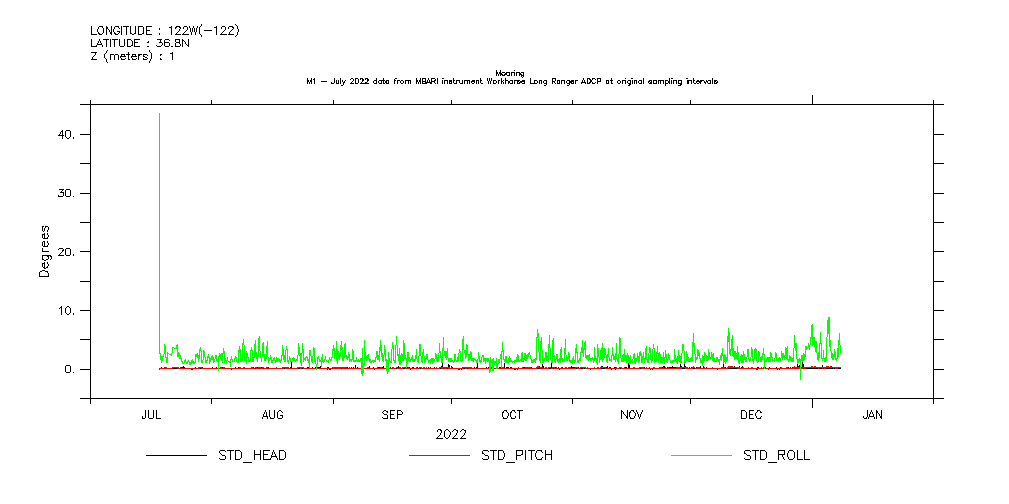The height and width of the screenshot is (504, 1009).
Task: Select the line sample beside STD_HEAD
Action: 175,456
